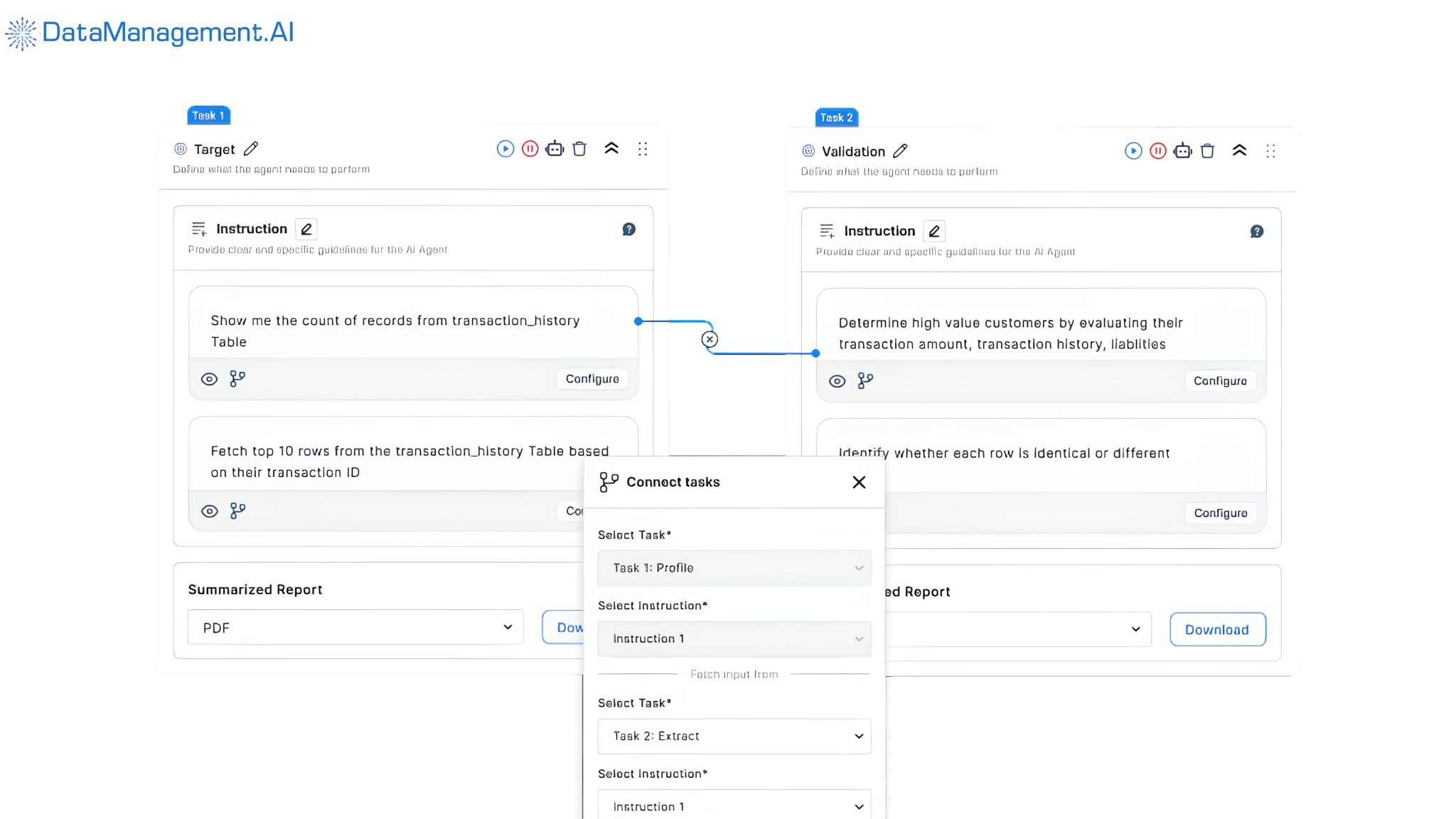Screen dimensions: 1456x819
Task: Remove the connection between tasks with X circle
Action: pos(710,340)
